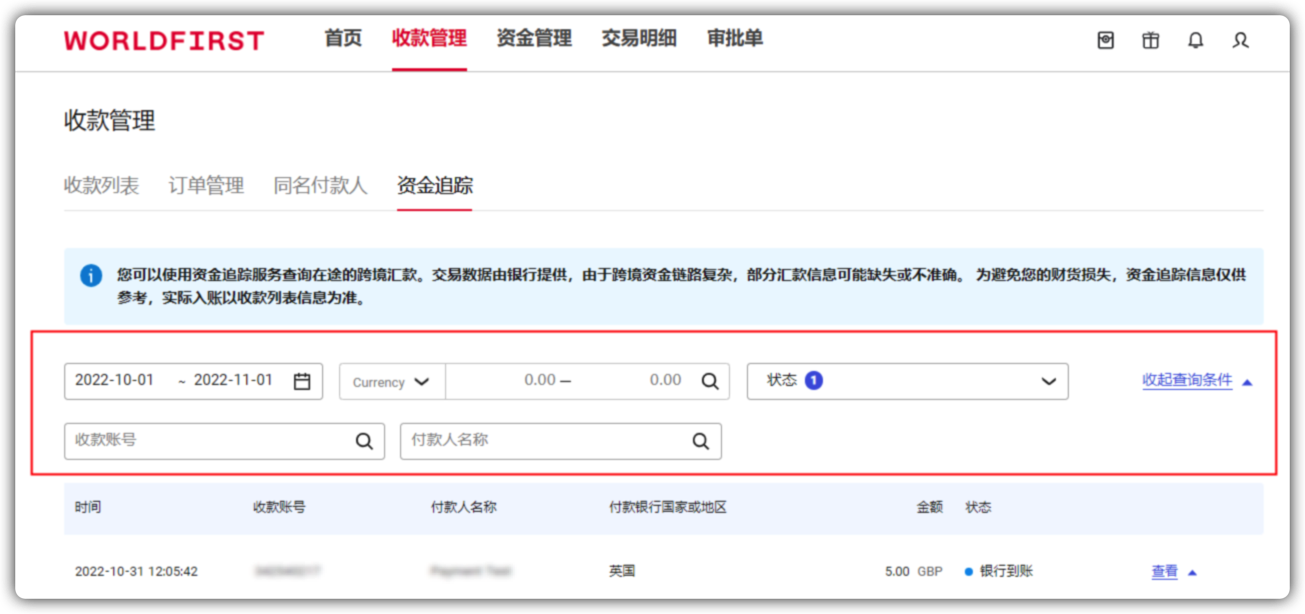The image size is (1305, 614).
Task: Click the WorldFirst logo
Action: 164,40
